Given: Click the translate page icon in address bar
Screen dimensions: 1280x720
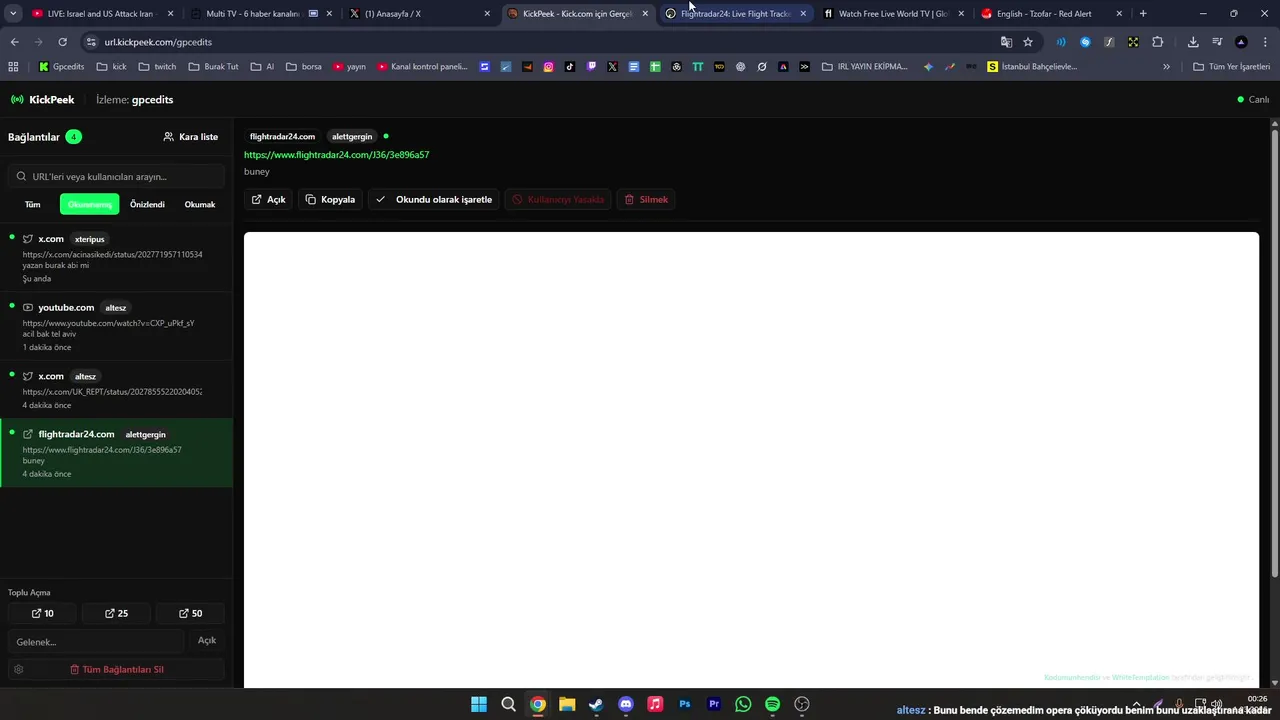Looking at the screenshot, I should tap(1006, 42).
